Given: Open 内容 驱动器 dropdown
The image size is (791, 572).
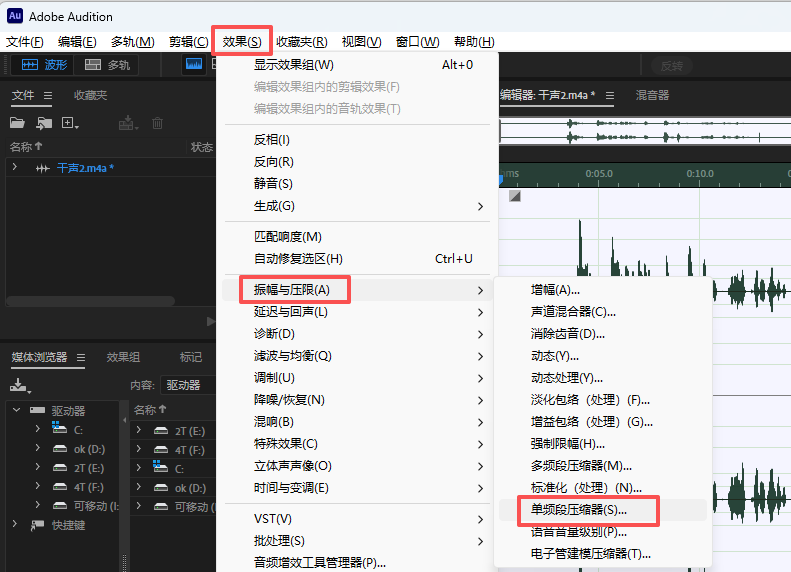Looking at the screenshot, I should (188, 385).
